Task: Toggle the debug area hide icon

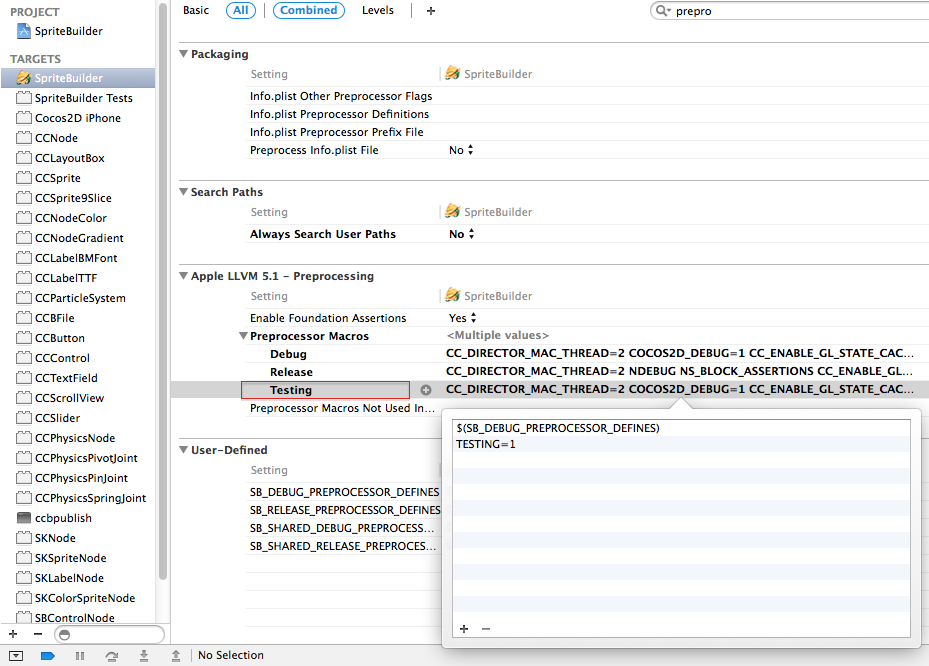Action: [x=16, y=655]
